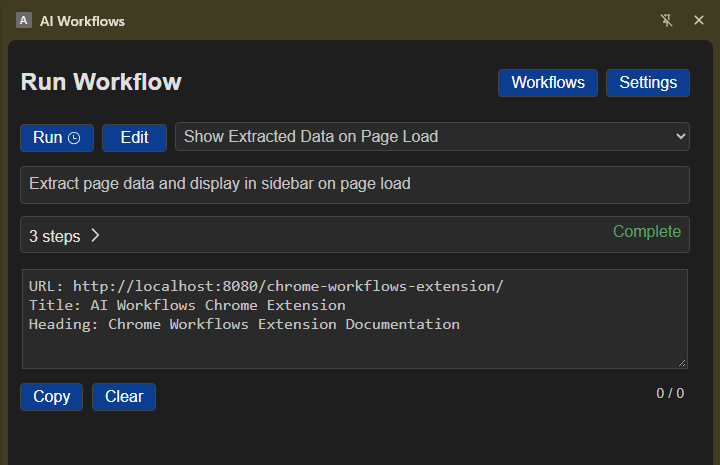Screen dimensions: 720x465
Task: Click the AI Workflows panel title
Action: coord(82,21)
